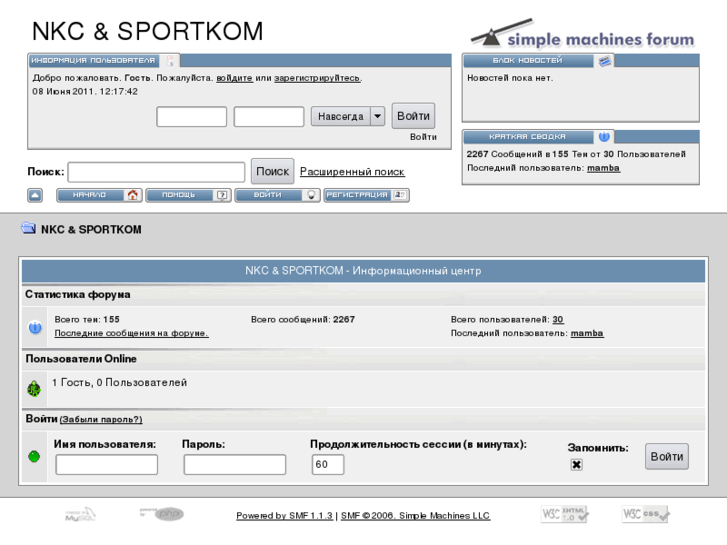Click the green login status icon
This screenshot has width=727, height=545.
(x=34, y=456)
